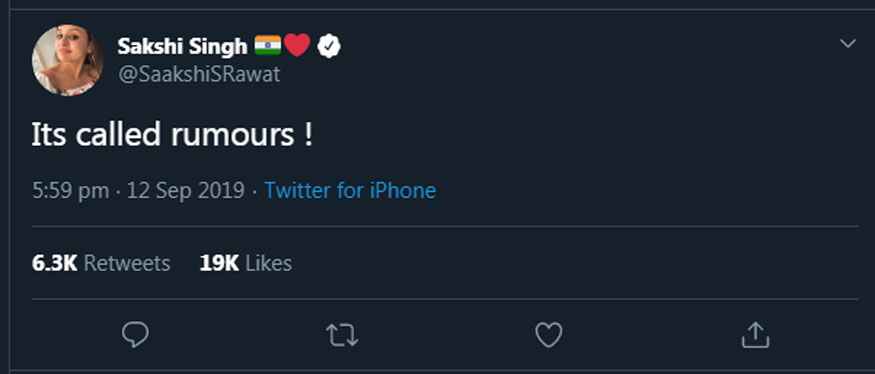Image resolution: width=875 pixels, height=374 pixels.
Task: Click the word Likes label
Action: click(268, 263)
